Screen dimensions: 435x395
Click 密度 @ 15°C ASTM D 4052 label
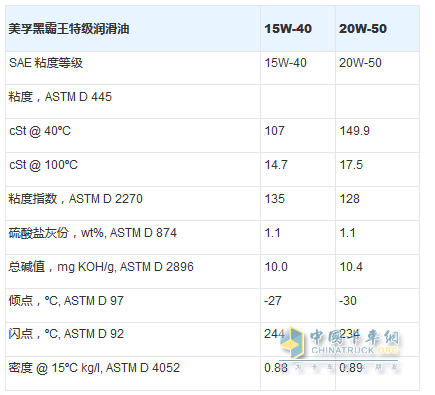tap(94, 368)
